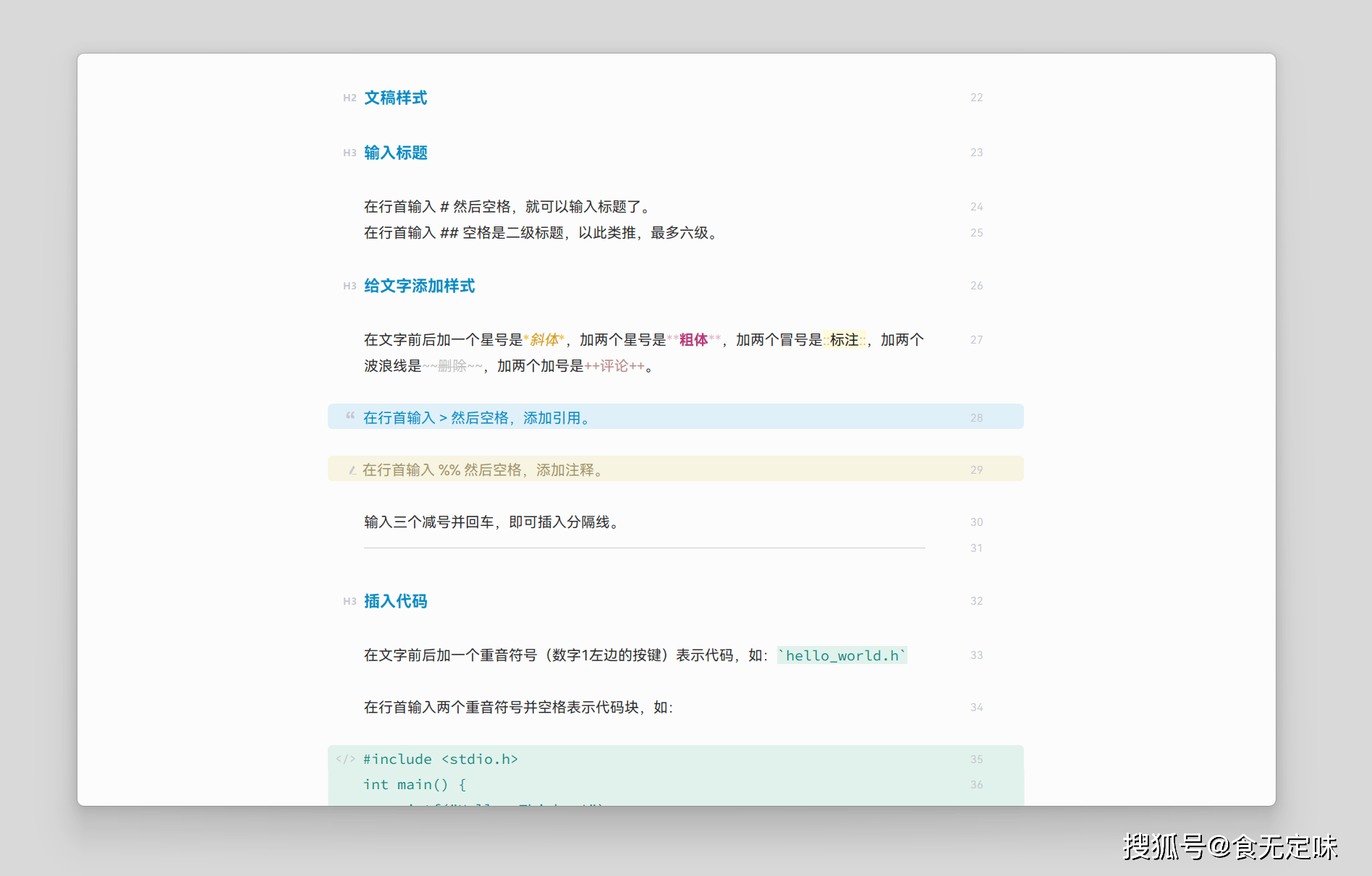Image resolution: width=1372 pixels, height=876 pixels.
Task: Select the heading 给文字添加样式
Action: click(419, 286)
